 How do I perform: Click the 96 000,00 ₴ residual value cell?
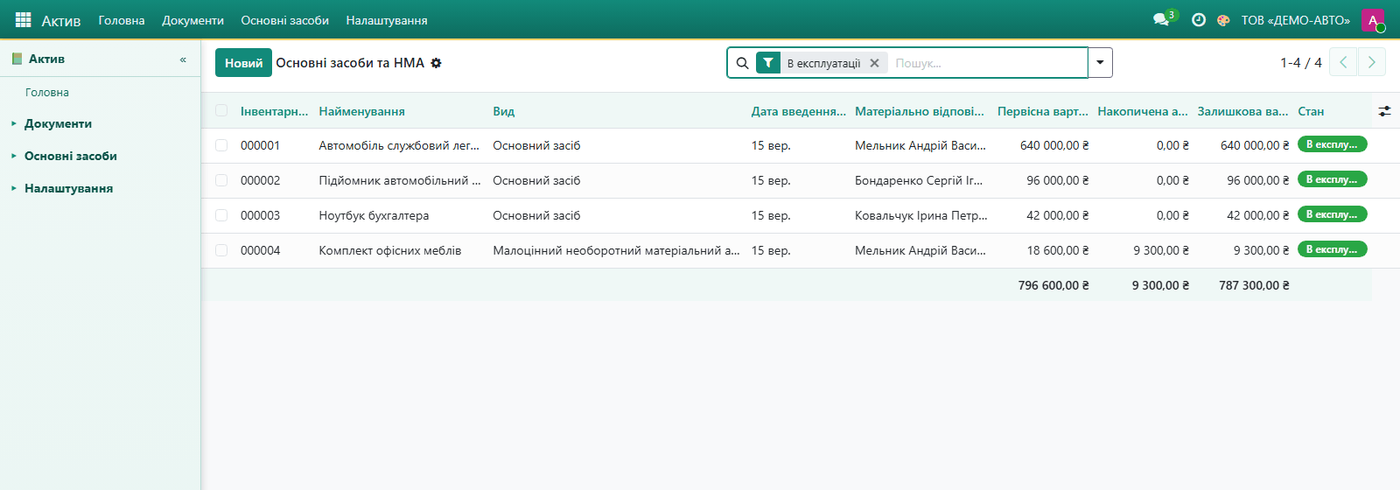tap(1258, 181)
